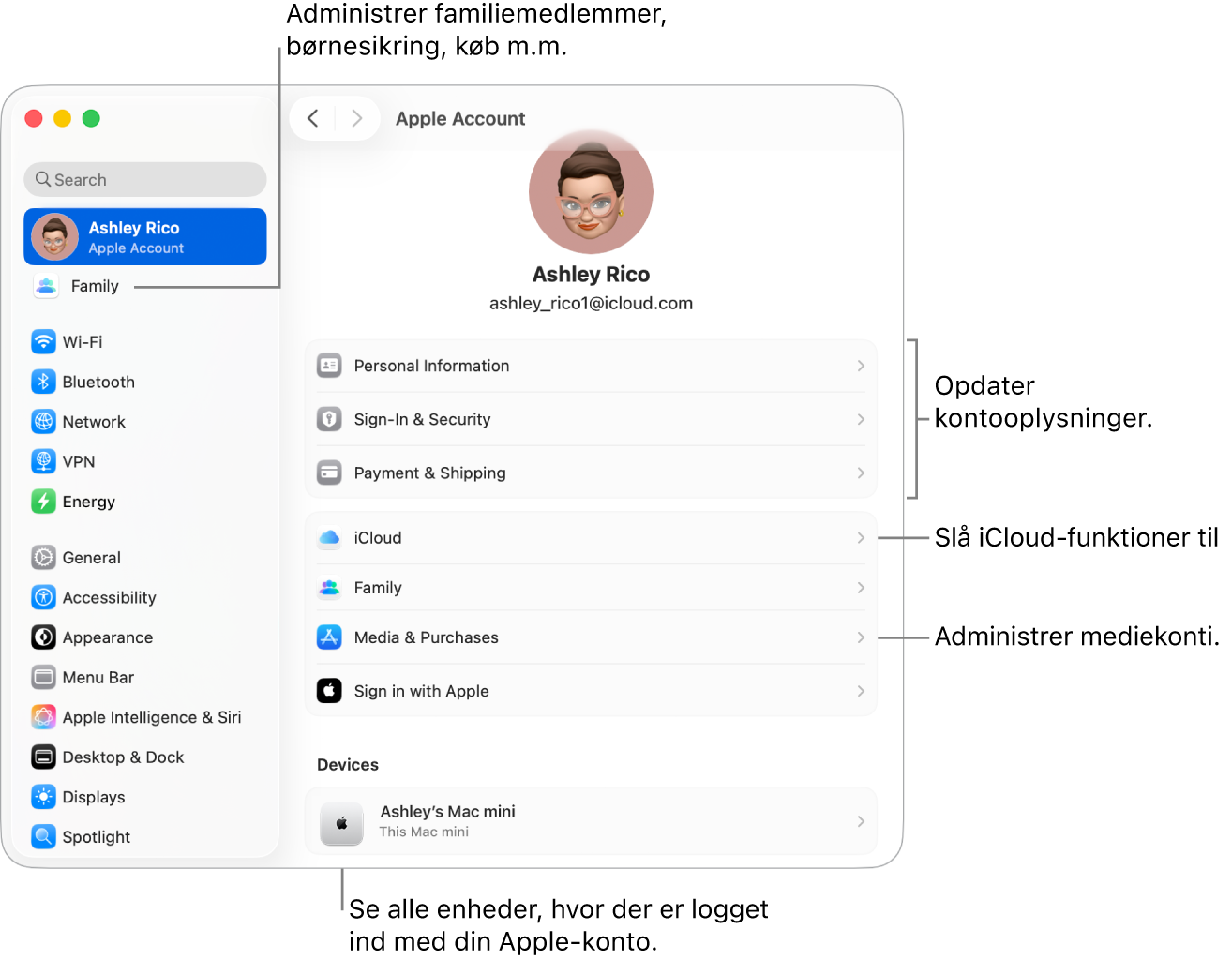The width and height of the screenshot is (1232, 960).
Task: Select the Wi-Fi icon in the sidebar
Action: (44, 341)
